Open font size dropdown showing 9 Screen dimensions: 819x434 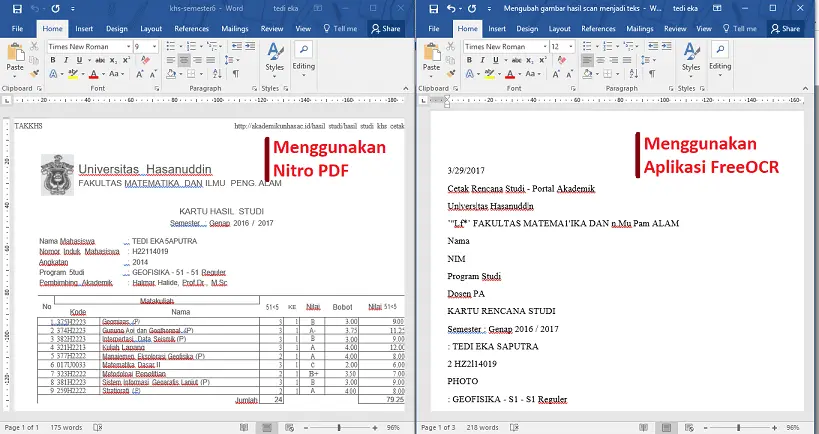pyautogui.click(x=154, y=46)
